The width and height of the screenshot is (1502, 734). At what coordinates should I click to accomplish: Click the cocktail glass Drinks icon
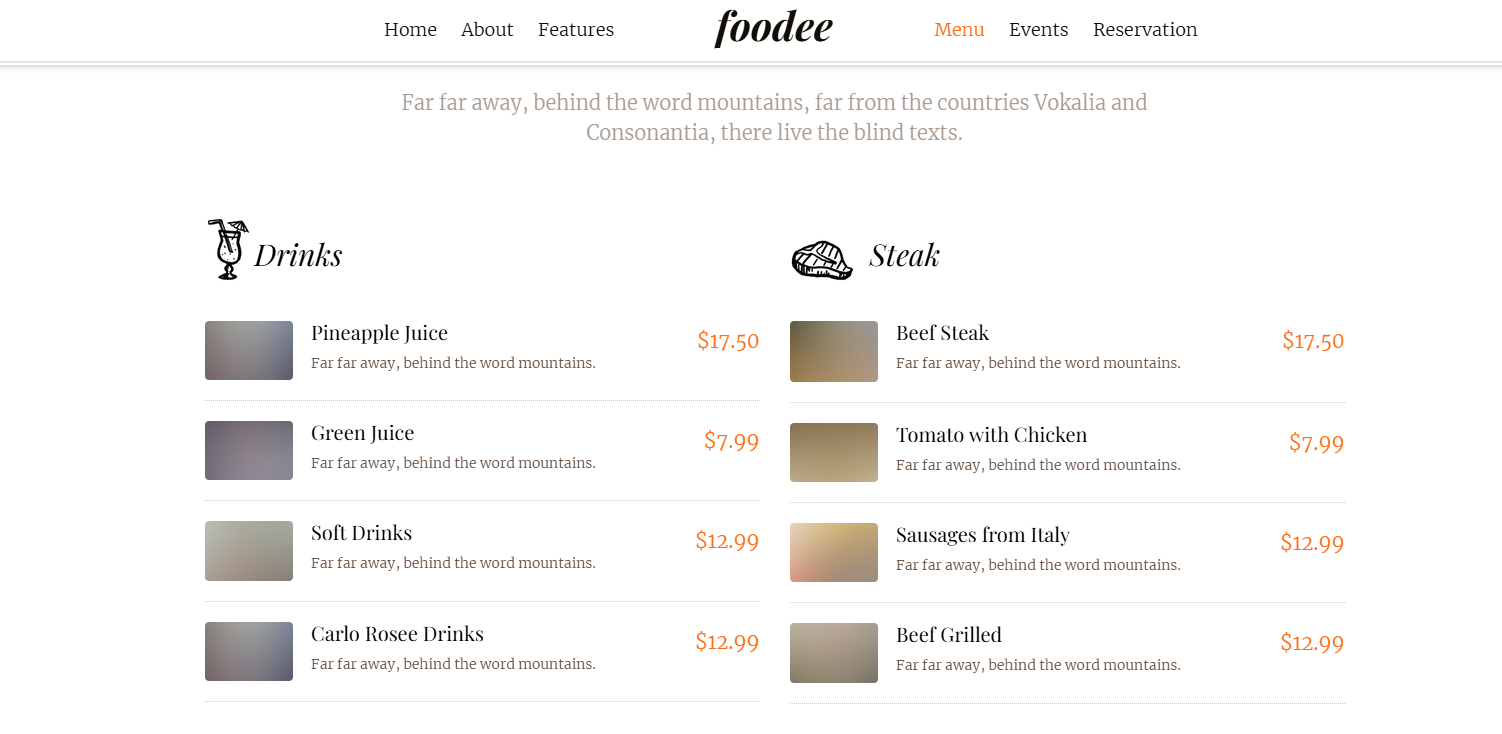(227, 249)
